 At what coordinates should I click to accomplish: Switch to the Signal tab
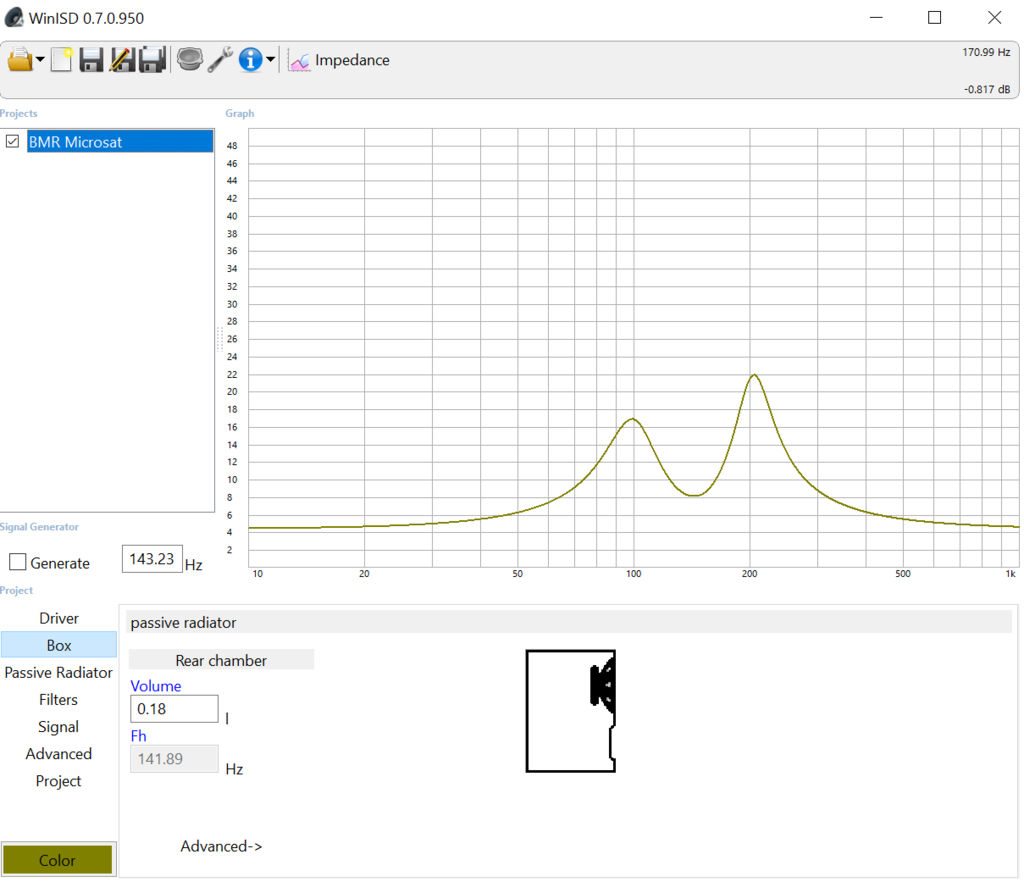[59, 727]
